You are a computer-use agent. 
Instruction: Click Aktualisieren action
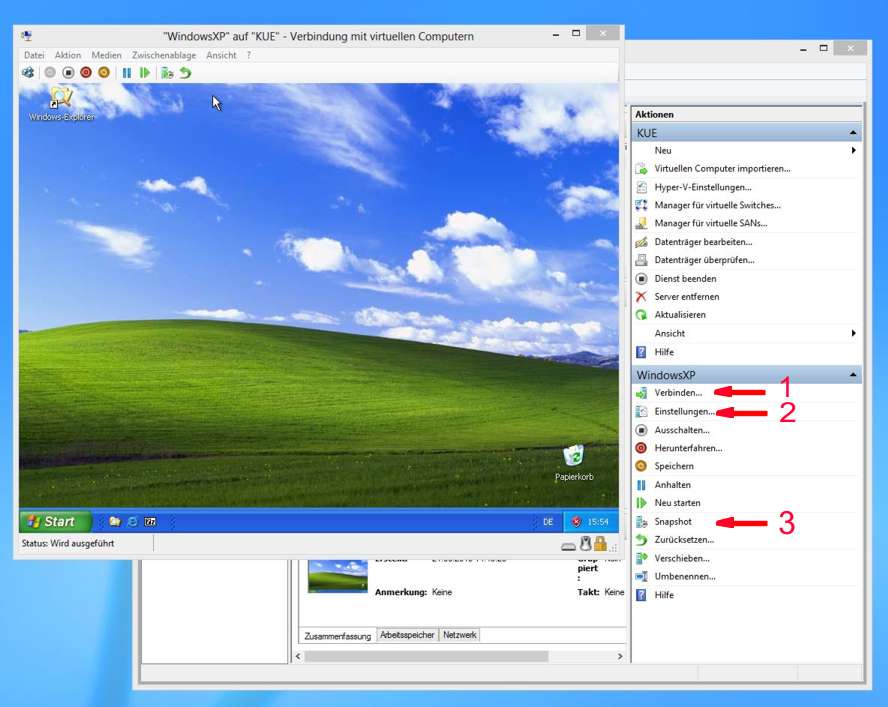(680, 314)
